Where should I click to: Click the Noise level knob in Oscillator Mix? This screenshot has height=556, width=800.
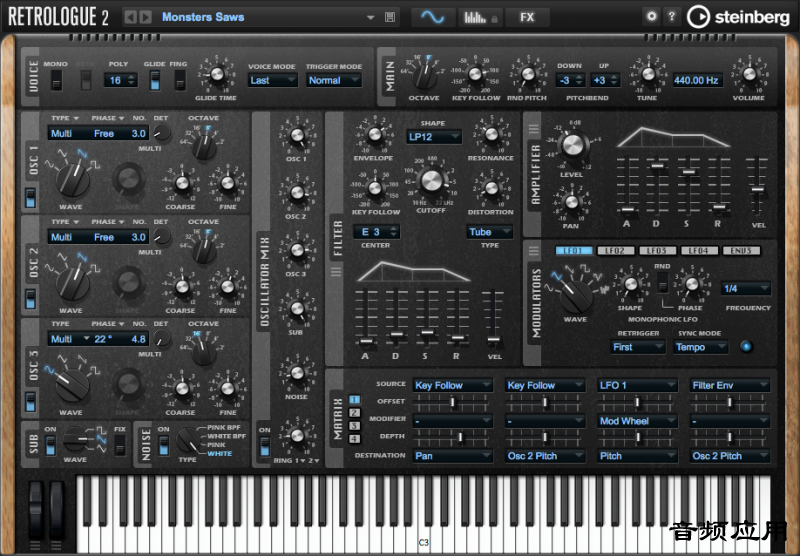tap(297, 373)
